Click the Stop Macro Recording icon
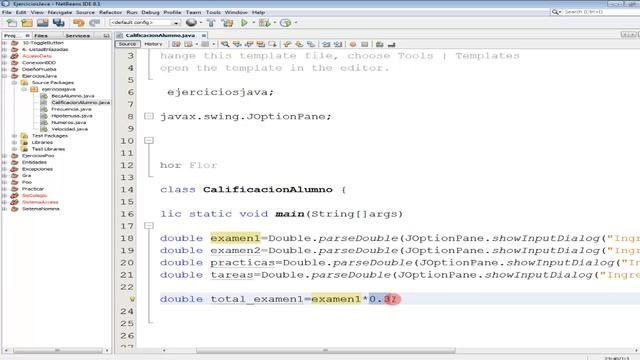Viewport: 640px width, 360px height. pyautogui.click(x=365, y=44)
